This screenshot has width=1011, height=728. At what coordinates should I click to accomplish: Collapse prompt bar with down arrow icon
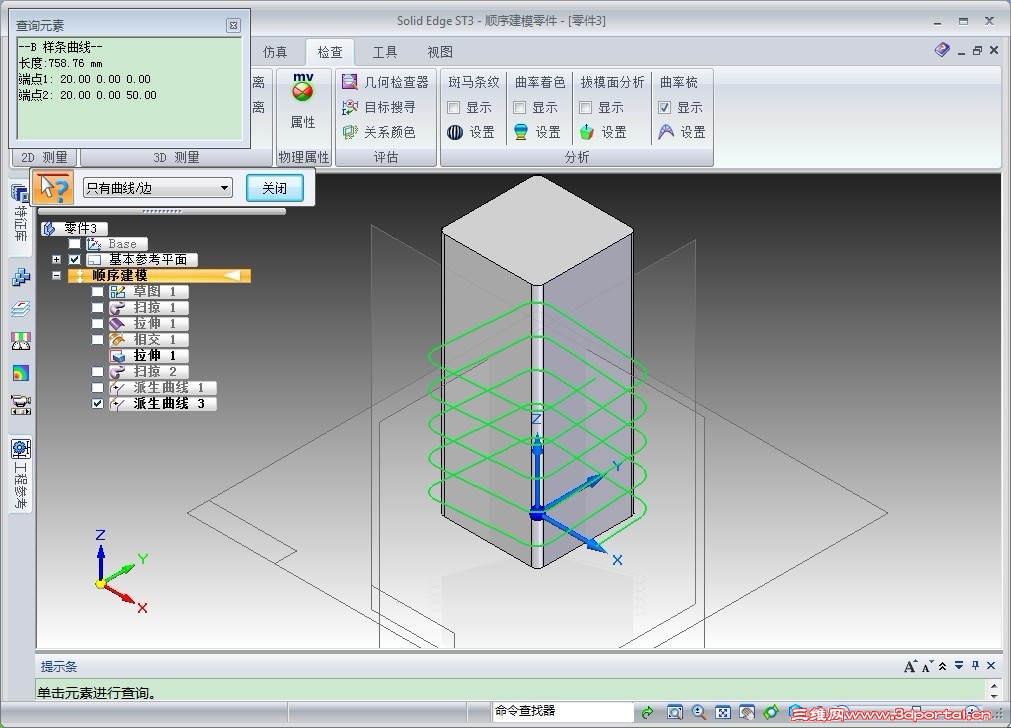pos(959,665)
